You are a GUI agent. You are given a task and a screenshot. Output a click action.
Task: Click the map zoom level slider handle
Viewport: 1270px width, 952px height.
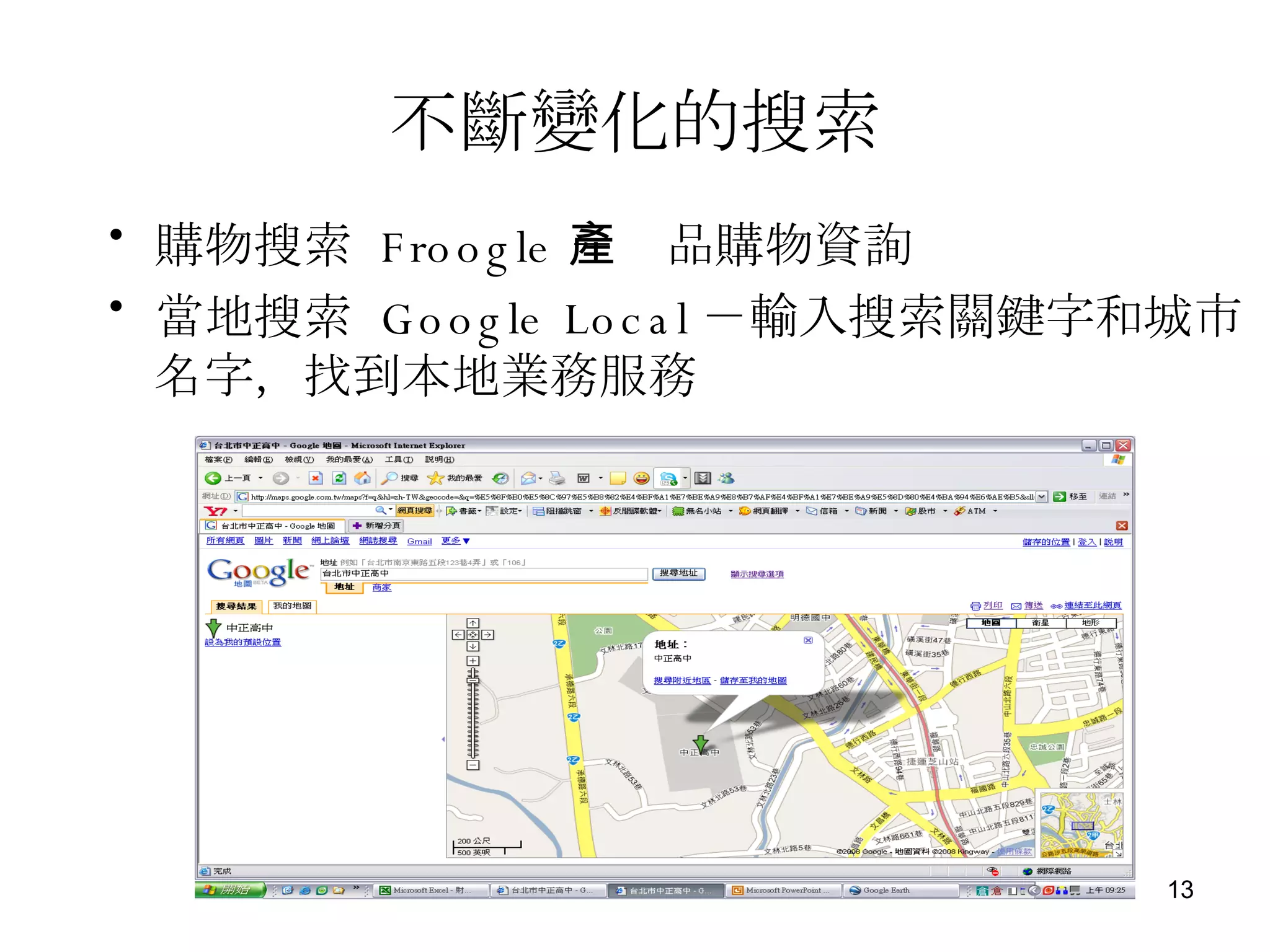pyautogui.click(x=473, y=681)
